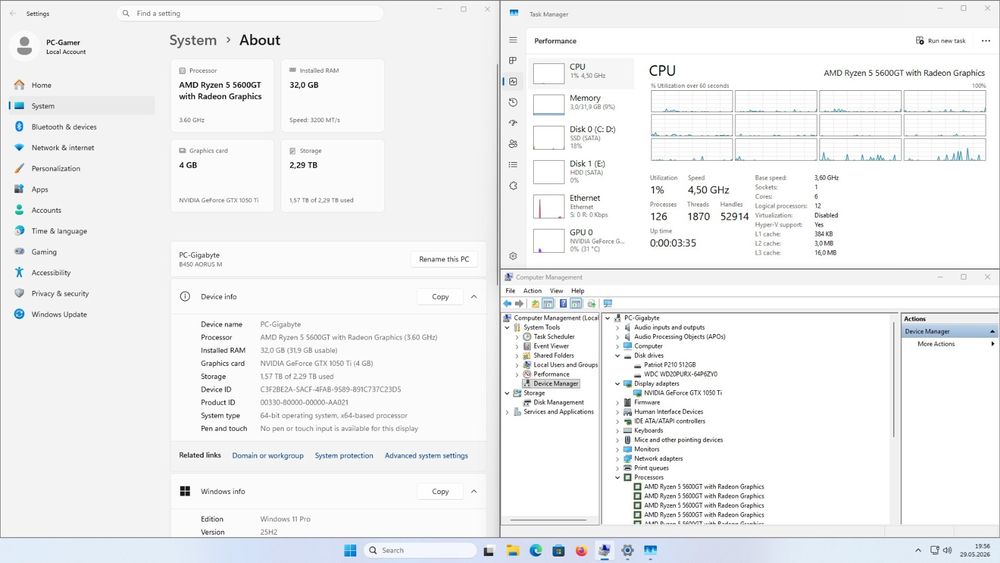Open File menu in Computer Management
1000x563 pixels.
[x=510, y=291]
